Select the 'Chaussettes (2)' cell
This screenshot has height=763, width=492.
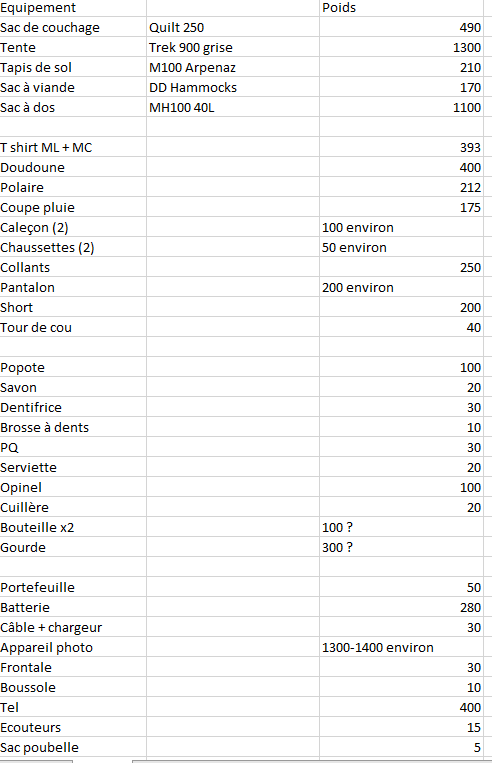(x=73, y=247)
